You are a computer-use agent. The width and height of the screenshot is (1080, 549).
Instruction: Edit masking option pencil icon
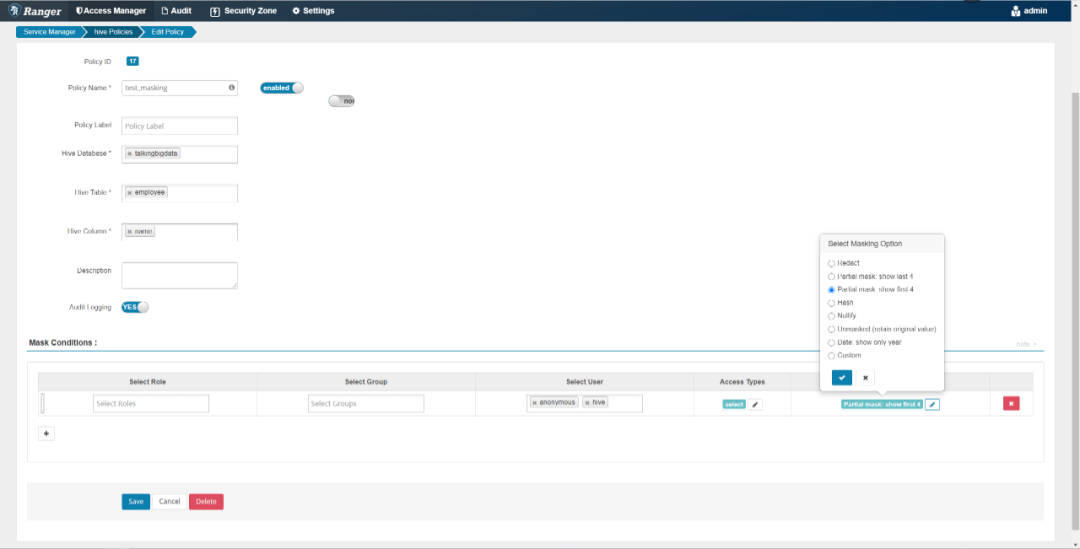pyautogui.click(x=932, y=404)
